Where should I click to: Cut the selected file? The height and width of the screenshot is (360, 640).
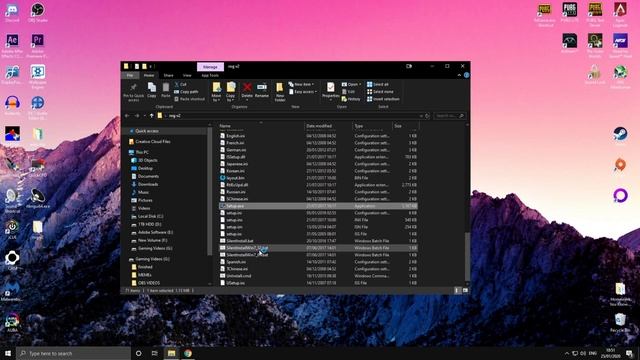(180, 84)
